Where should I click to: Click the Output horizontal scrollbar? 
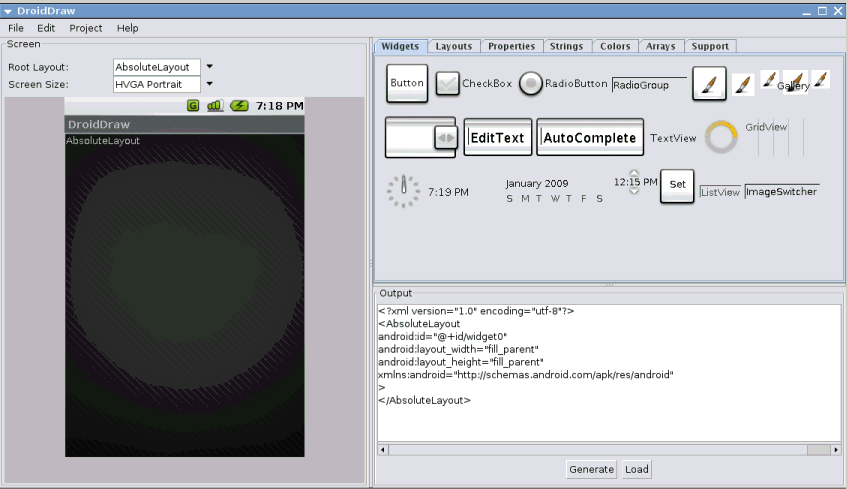(x=609, y=450)
